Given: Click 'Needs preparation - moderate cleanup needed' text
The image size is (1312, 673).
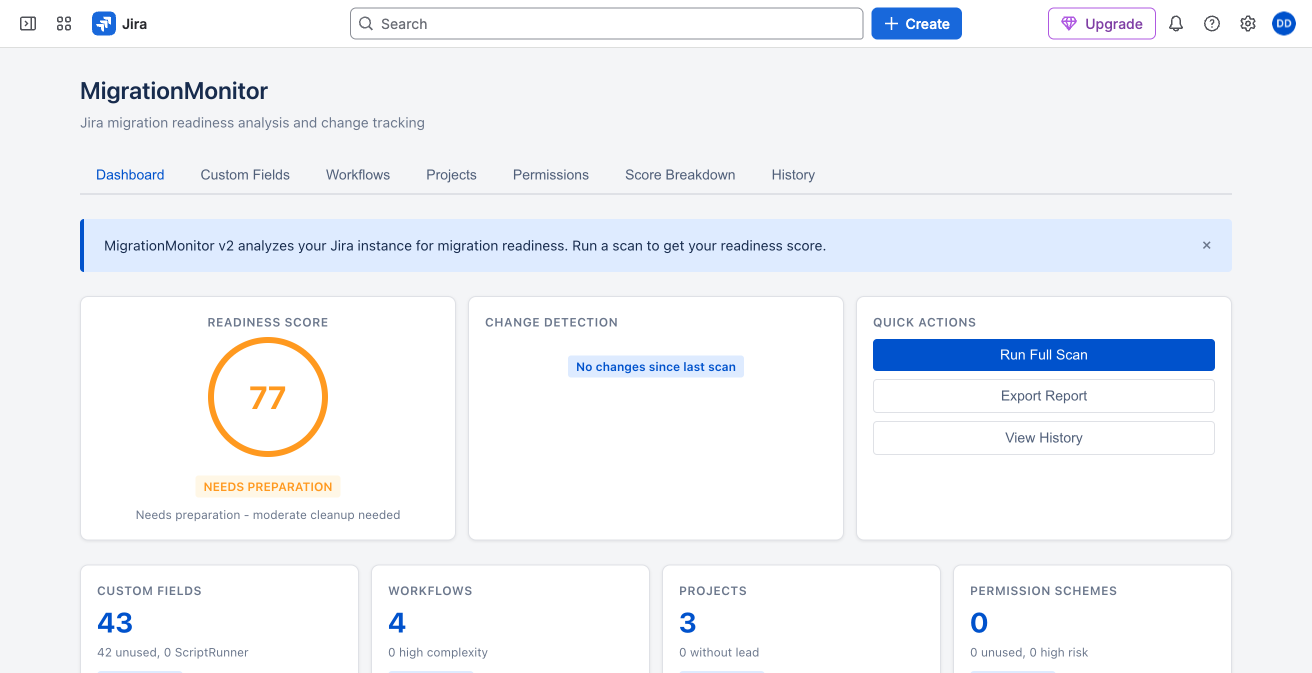Looking at the screenshot, I should (x=268, y=515).
